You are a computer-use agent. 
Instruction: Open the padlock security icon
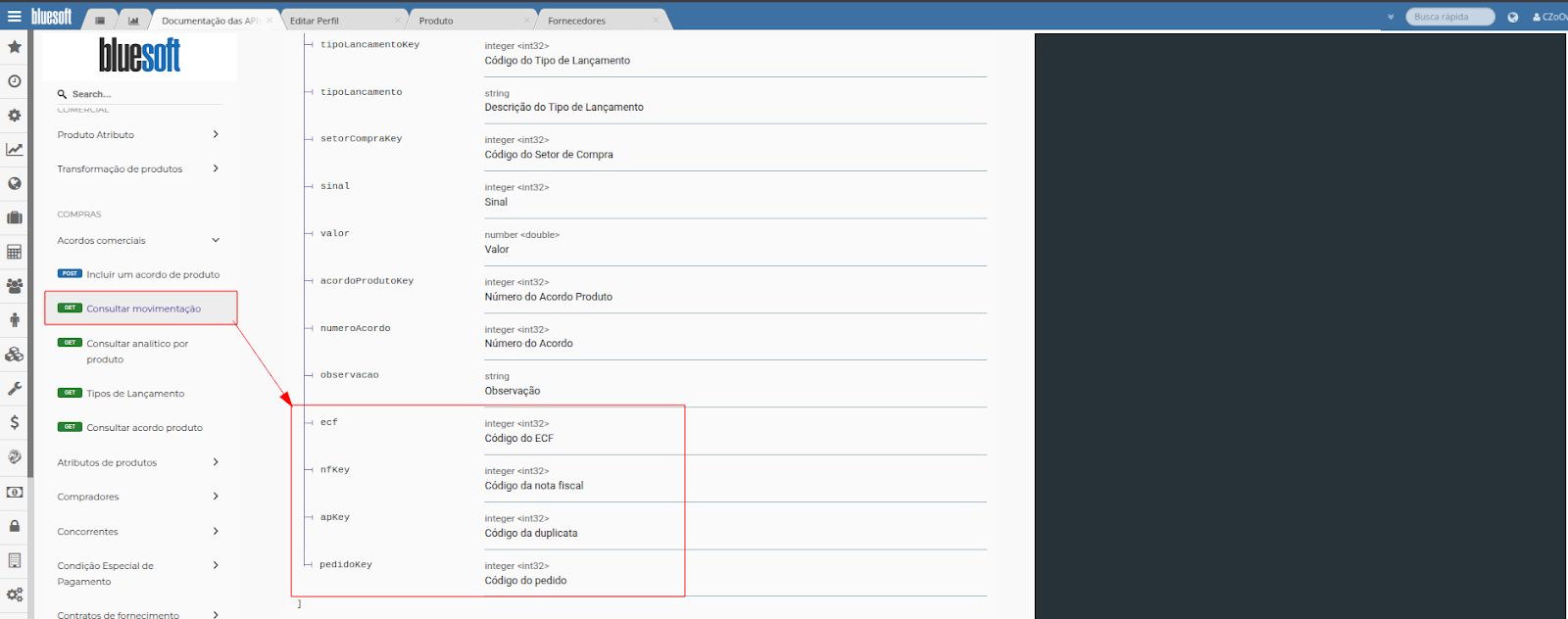click(x=15, y=526)
